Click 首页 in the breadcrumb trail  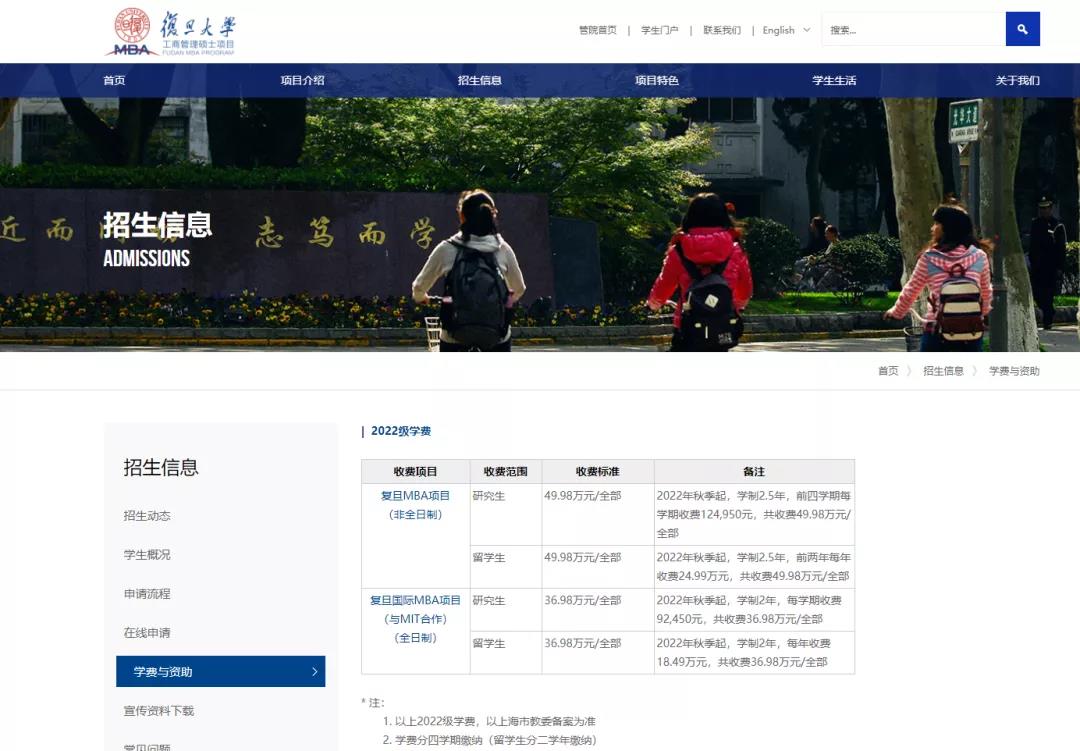(888, 371)
